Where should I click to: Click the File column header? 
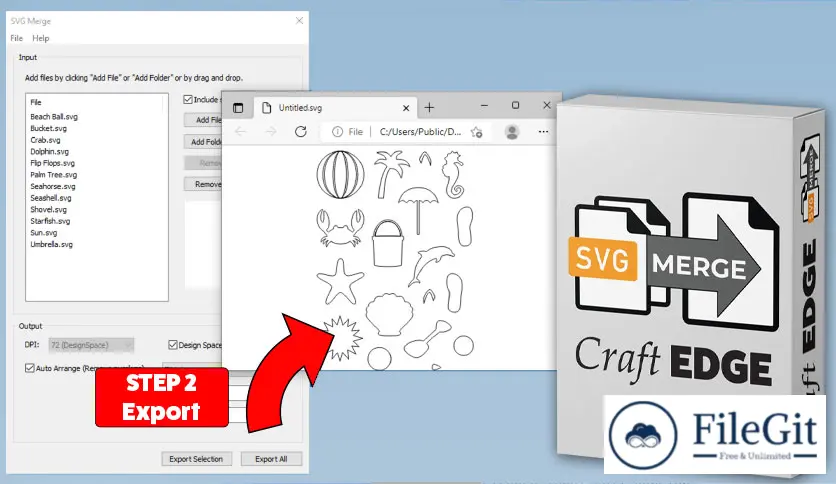click(x=36, y=102)
